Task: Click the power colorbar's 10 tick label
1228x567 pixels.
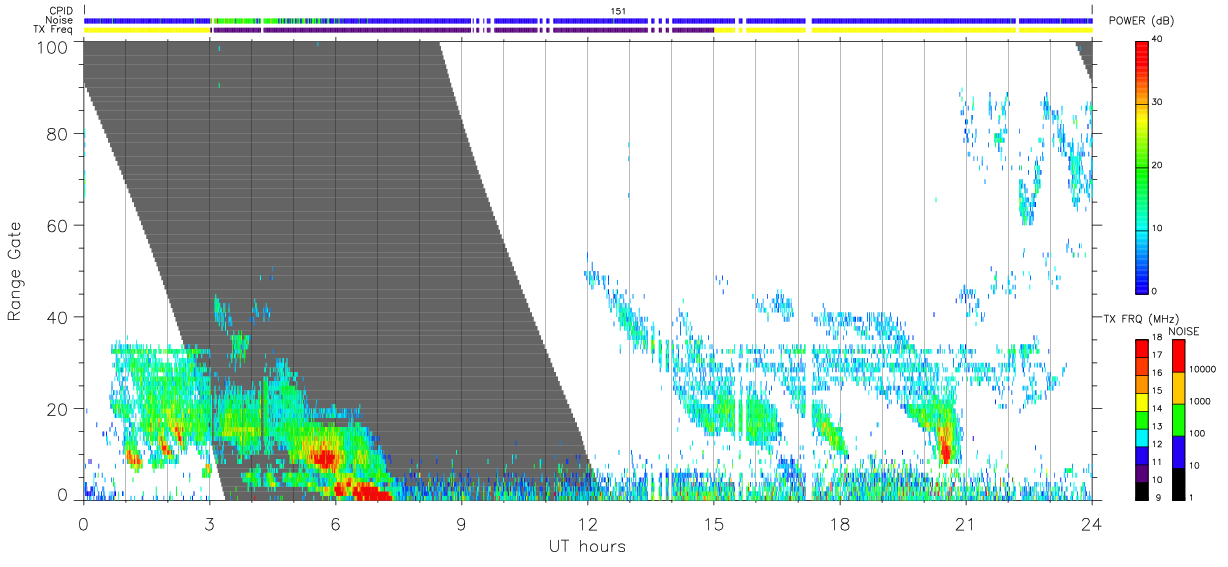Action: pyautogui.click(x=1157, y=228)
